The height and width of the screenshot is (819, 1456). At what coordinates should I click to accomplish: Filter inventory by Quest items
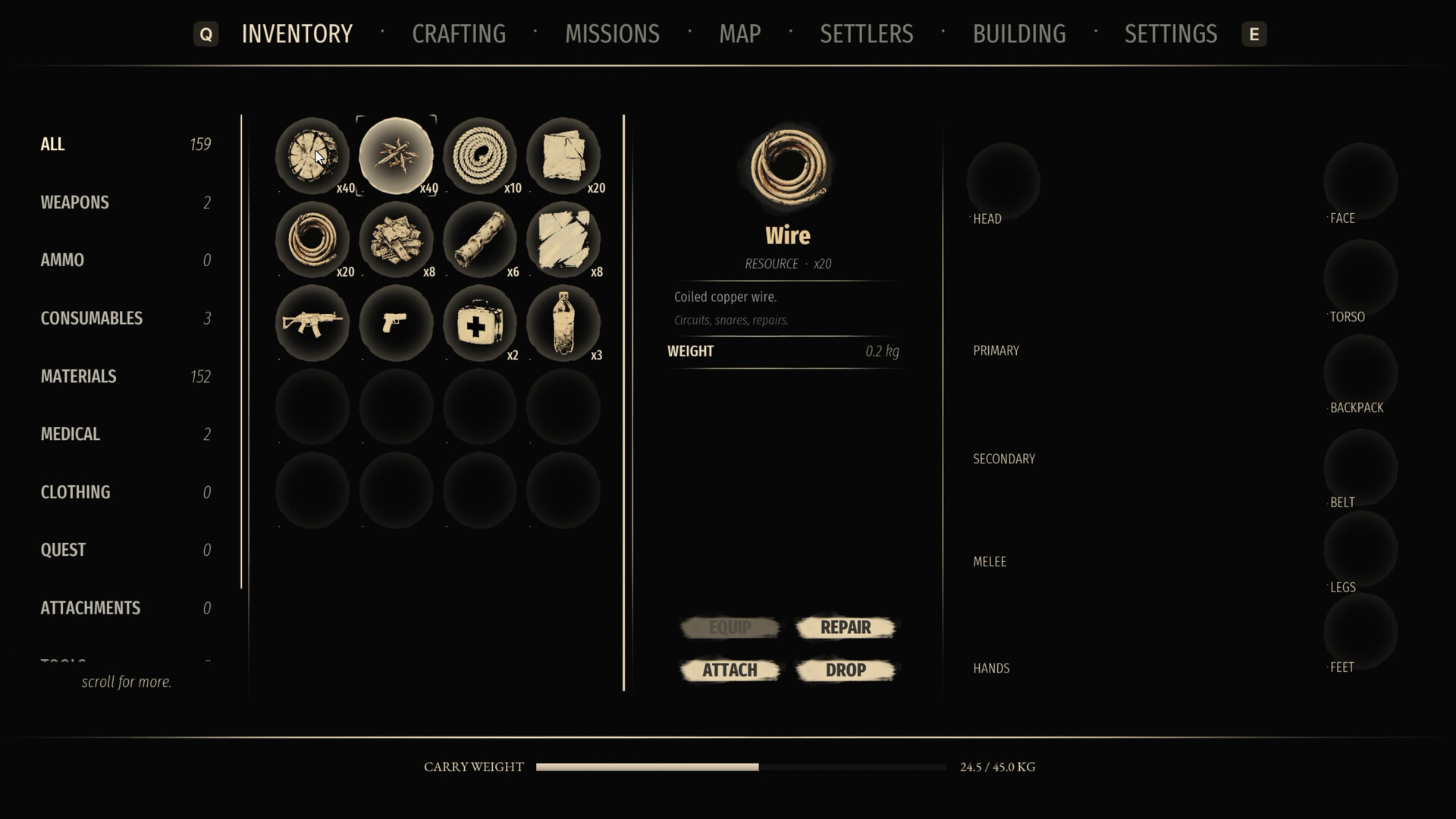tap(126, 550)
